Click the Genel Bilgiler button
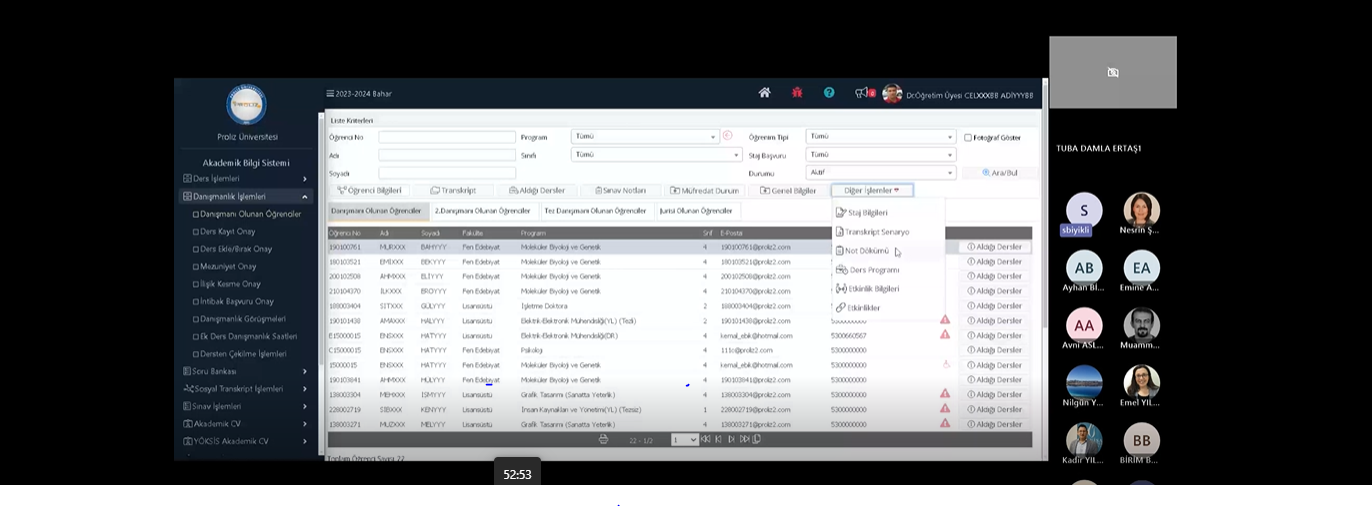Image resolution: width=1372 pixels, height=506 pixels. (788, 190)
